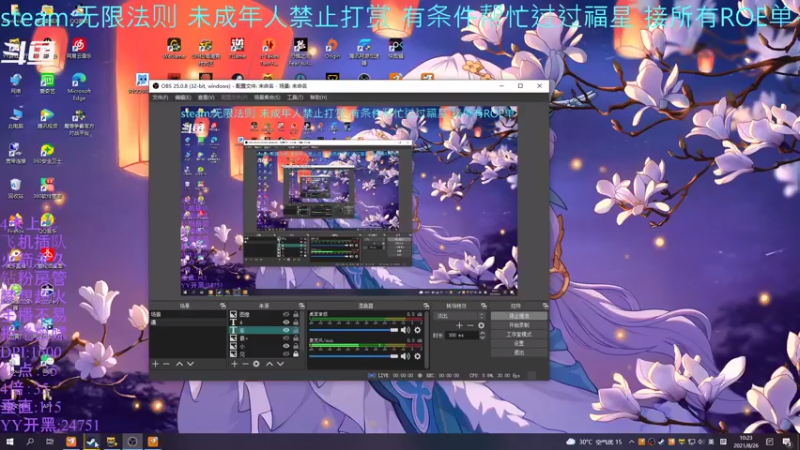Toggle the eye icon of the fifth source row
Viewport: 800px width, 450px height.
(286, 346)
